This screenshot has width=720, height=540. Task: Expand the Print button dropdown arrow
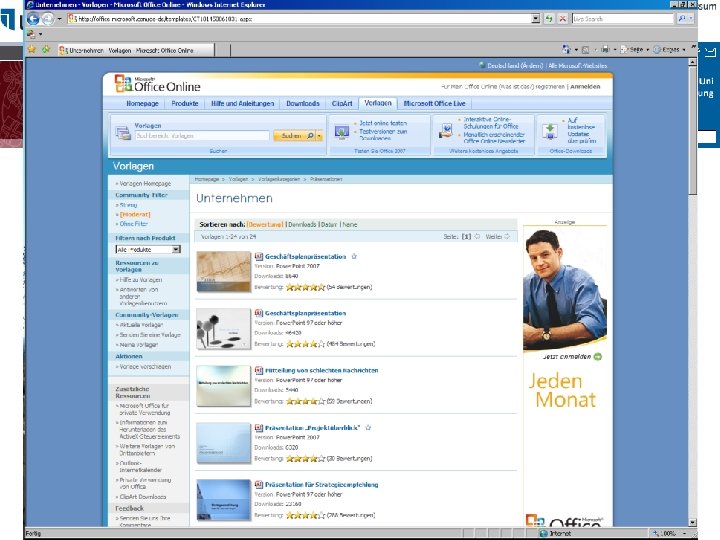coord(615,50)
